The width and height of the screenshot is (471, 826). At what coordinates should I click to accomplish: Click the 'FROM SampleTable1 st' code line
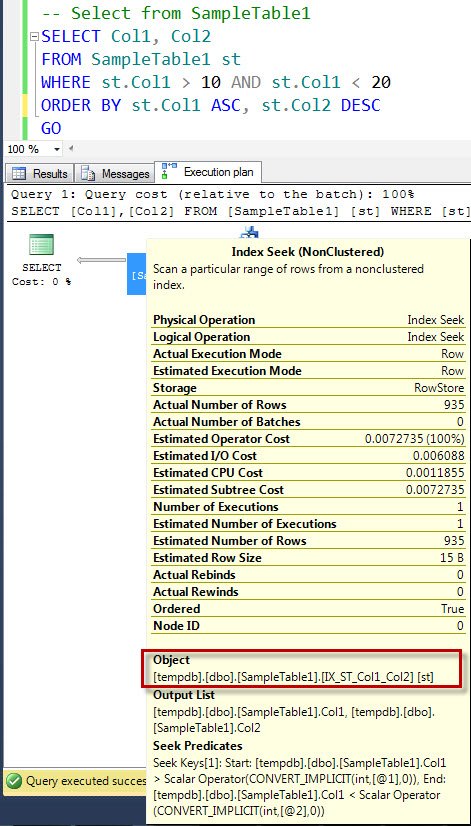coord(141,59)
